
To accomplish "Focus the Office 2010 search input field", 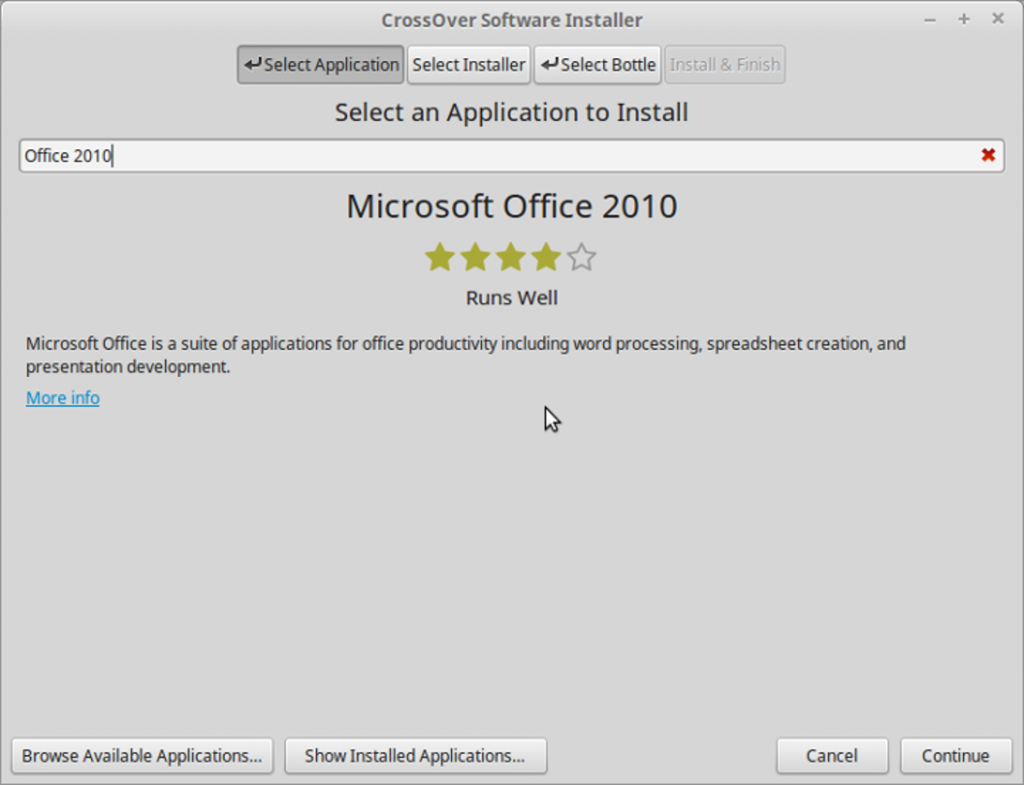I will coord(511,156).
